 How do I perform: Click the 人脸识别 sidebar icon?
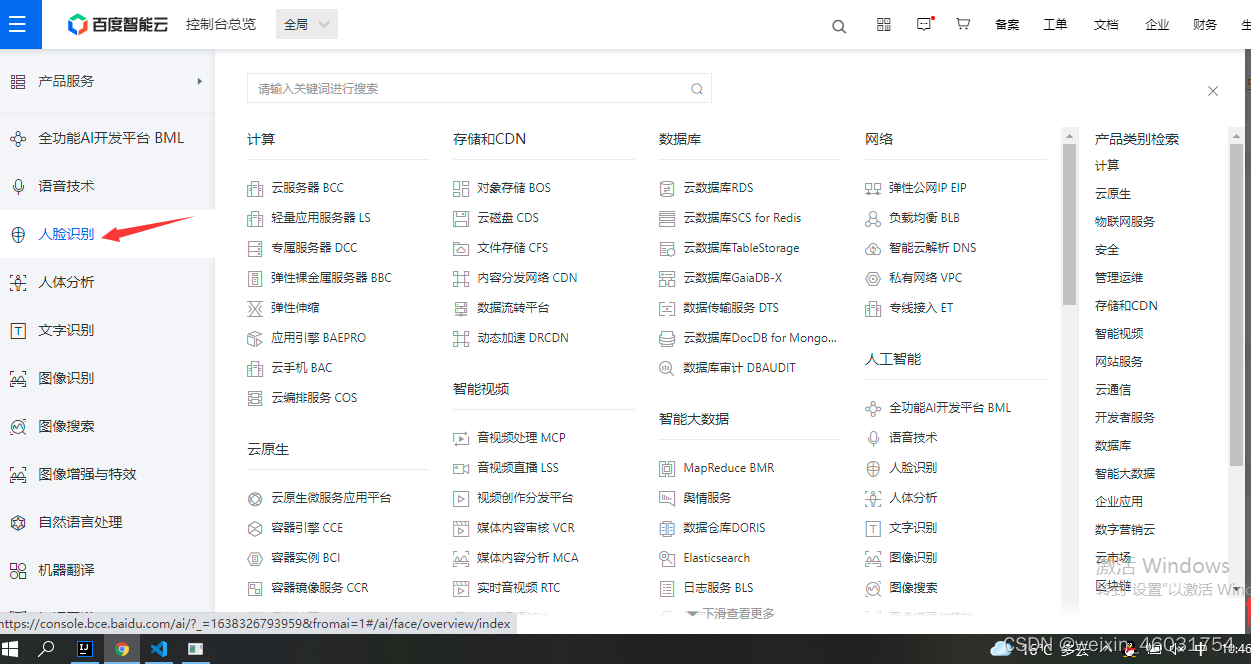click(x=18, y=234)
